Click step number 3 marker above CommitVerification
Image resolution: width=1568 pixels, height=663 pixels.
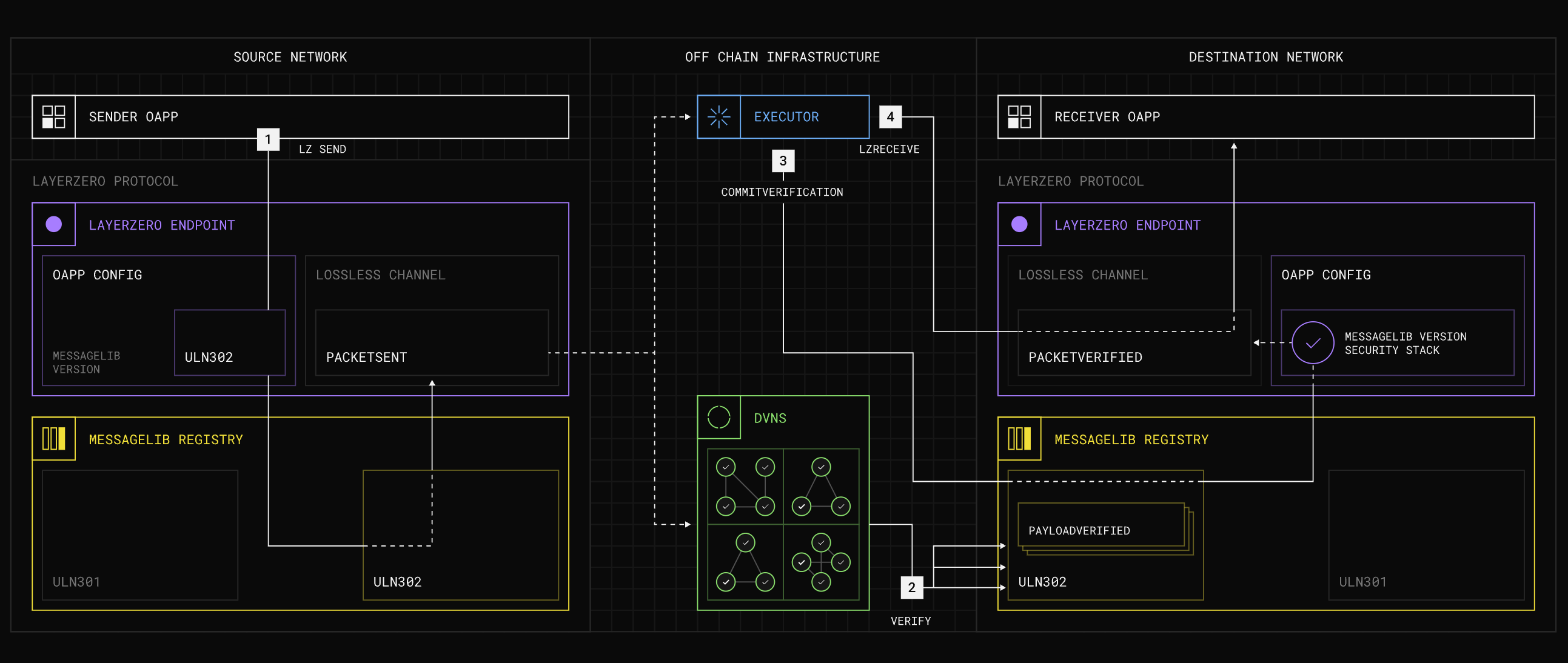783,161
